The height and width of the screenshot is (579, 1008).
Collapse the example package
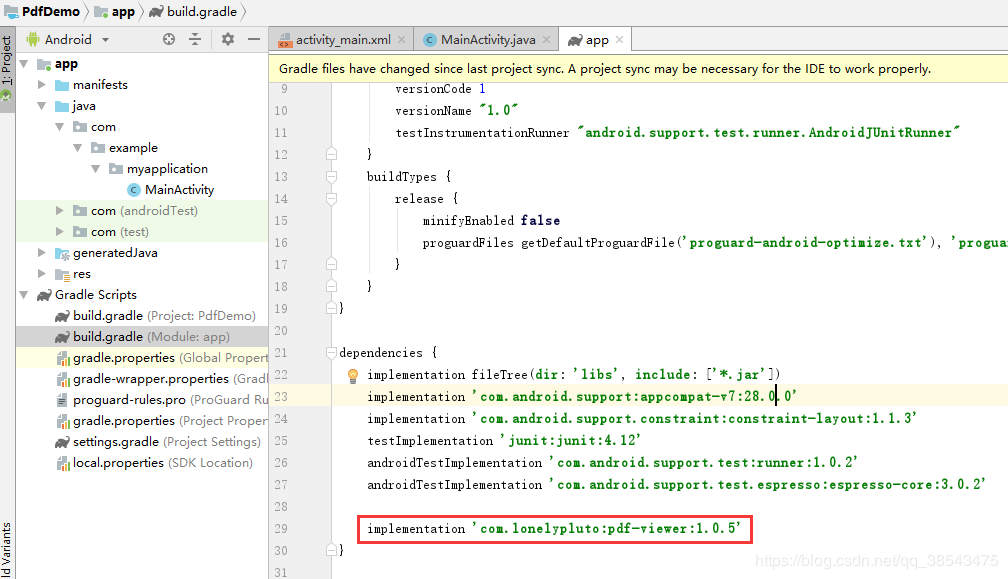point(78,147)
